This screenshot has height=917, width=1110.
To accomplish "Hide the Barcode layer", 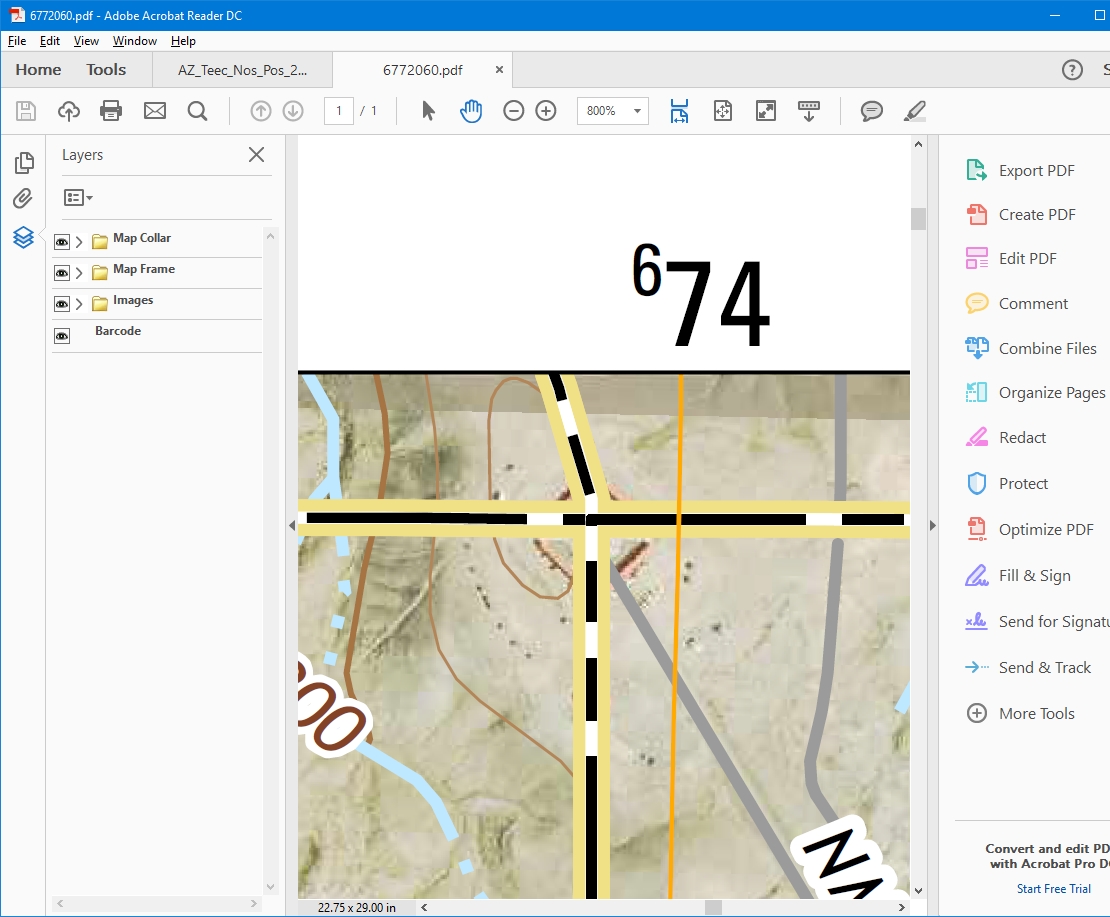I will click(62, 336).
